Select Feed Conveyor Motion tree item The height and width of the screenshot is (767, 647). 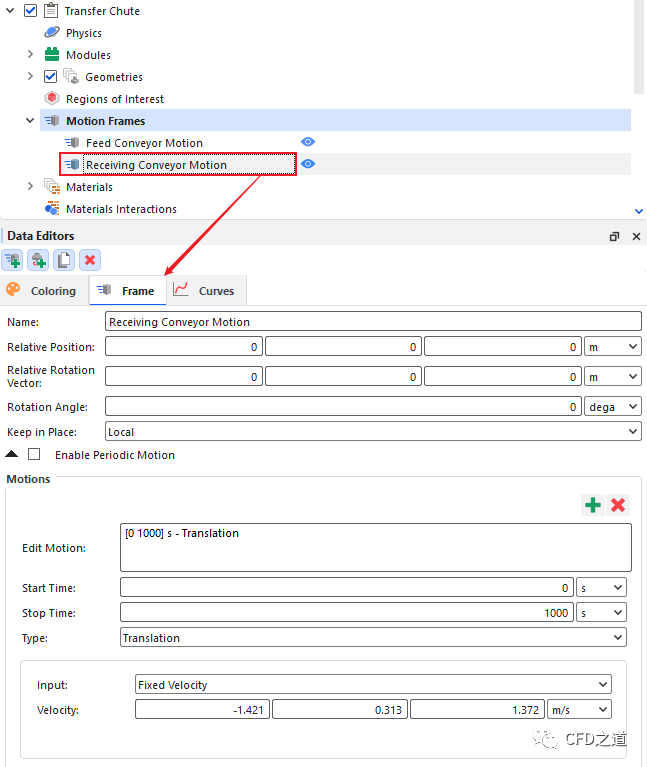coord(144,143)
